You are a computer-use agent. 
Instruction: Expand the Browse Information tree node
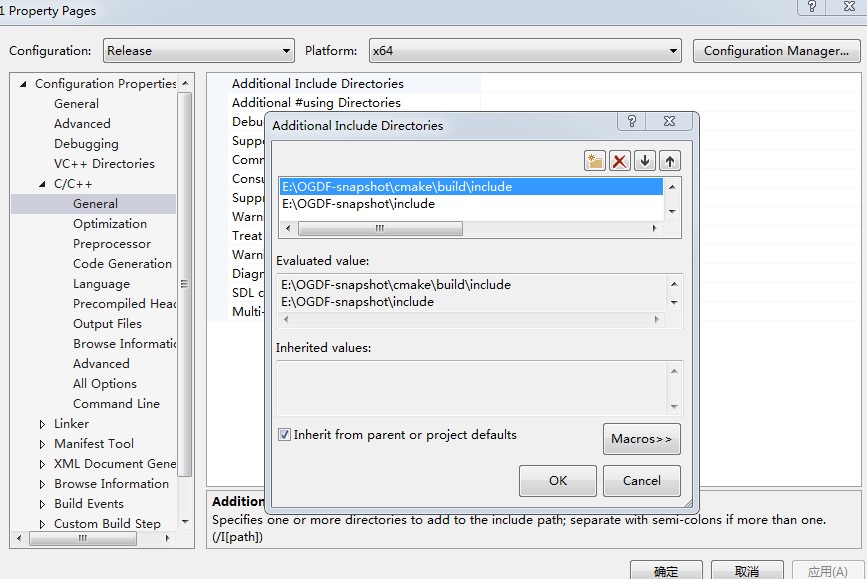[x=42, y=484]
